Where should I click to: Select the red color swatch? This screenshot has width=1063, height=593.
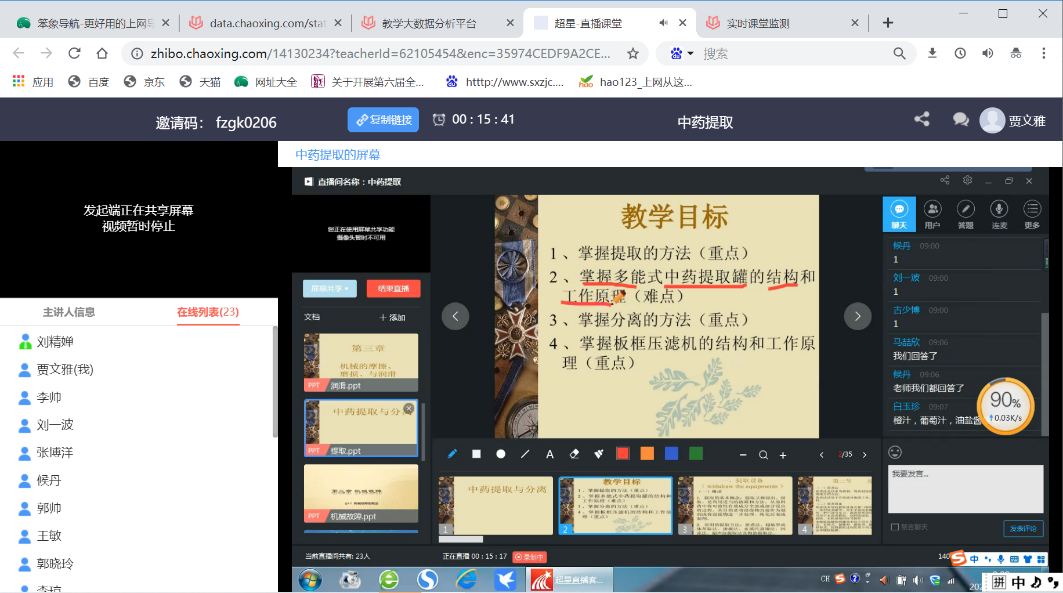(x=623, y=454)
